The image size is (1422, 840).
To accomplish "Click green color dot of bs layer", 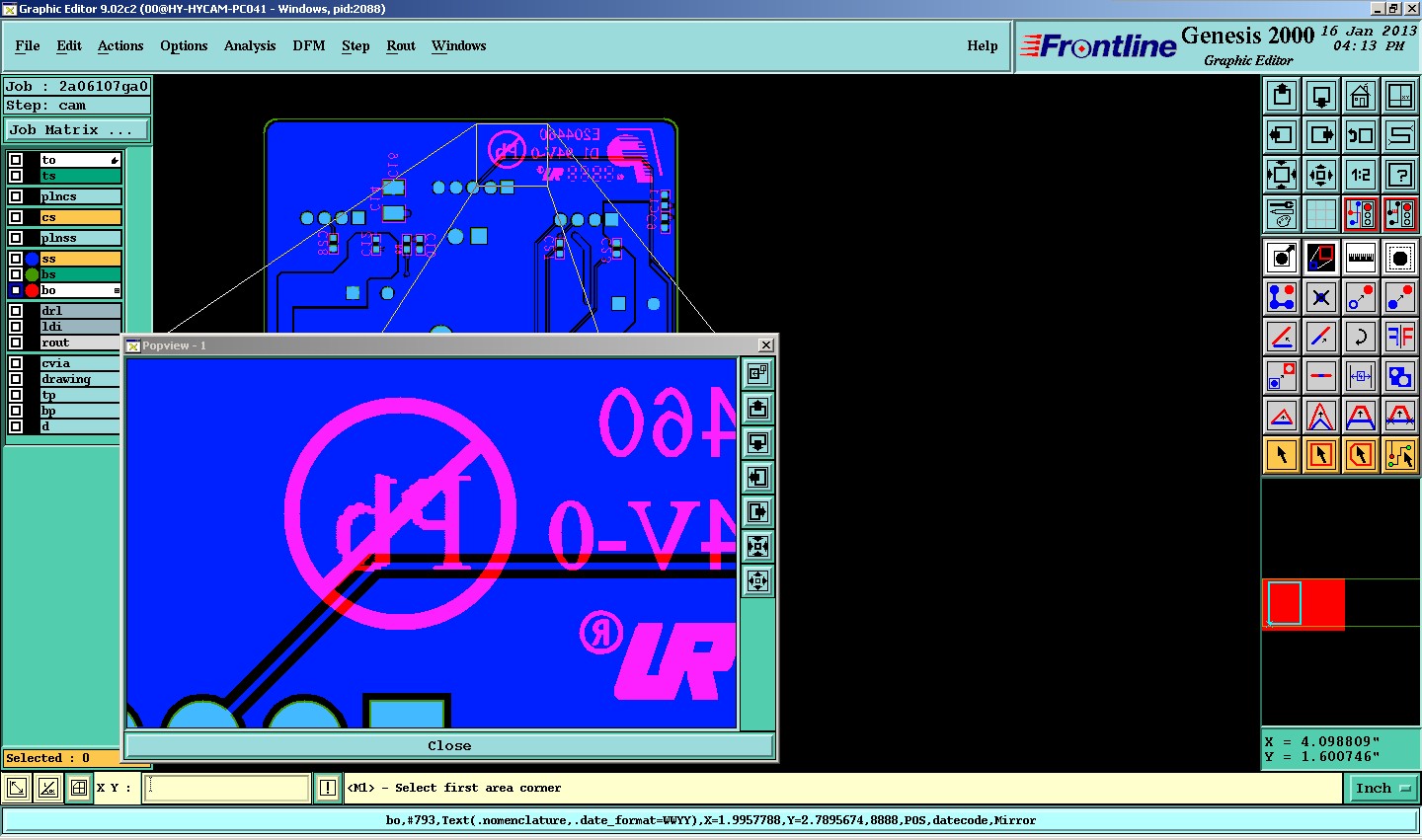I will [x=32, y=274].
